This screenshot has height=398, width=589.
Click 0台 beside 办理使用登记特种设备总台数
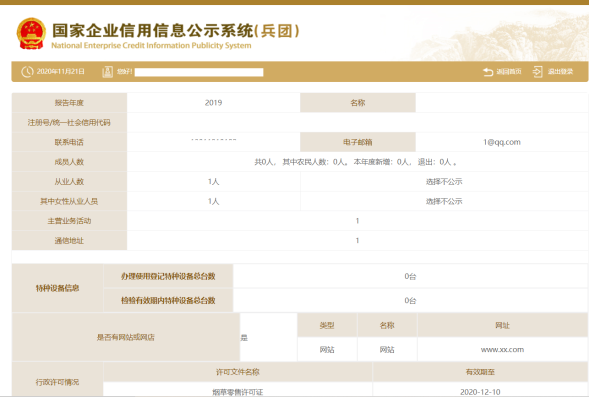tap(410, 276)
